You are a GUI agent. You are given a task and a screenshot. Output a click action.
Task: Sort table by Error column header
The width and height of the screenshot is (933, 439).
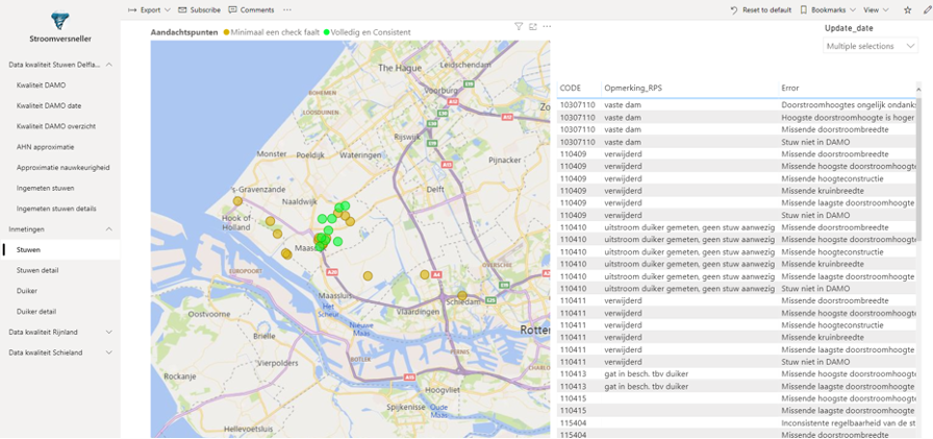(x=790, y=88)
